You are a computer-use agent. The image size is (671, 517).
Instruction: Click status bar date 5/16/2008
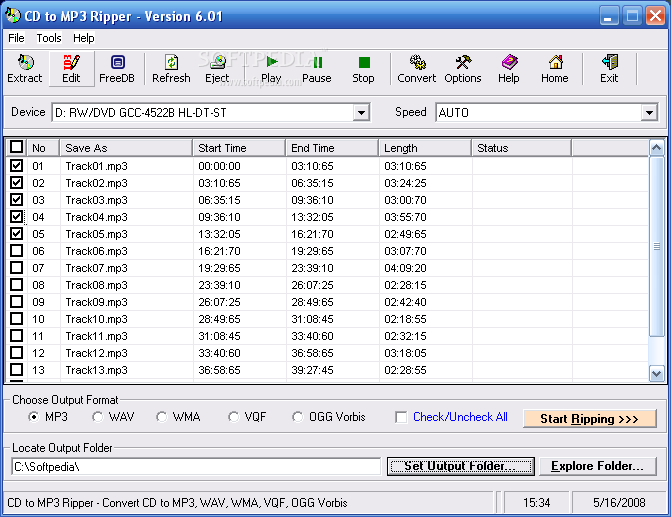pos(619,502)
